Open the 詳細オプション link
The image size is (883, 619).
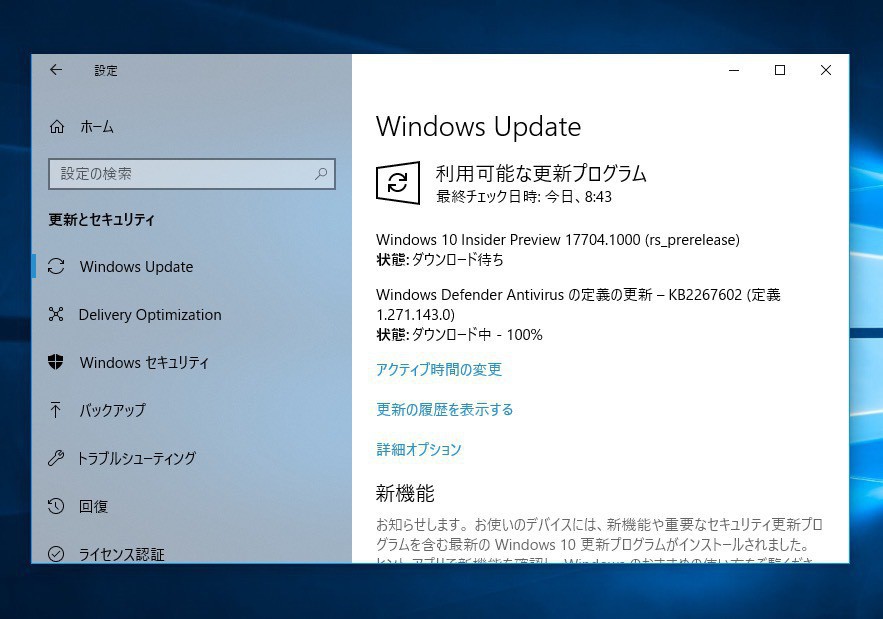pyautogui.click(x=418, y=449)
